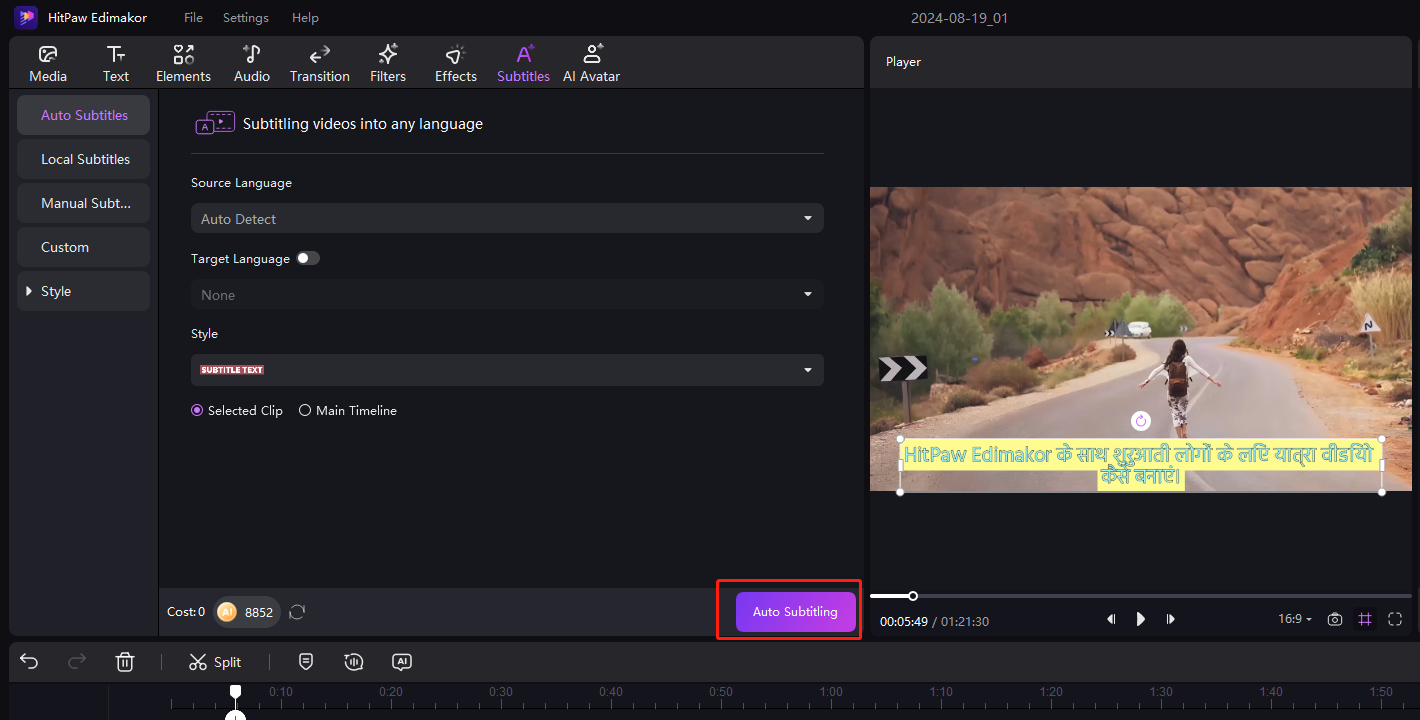This screenshot has width=1420, height=720.
Task: Open the AI Avatar tab
Action: [592, 64]
